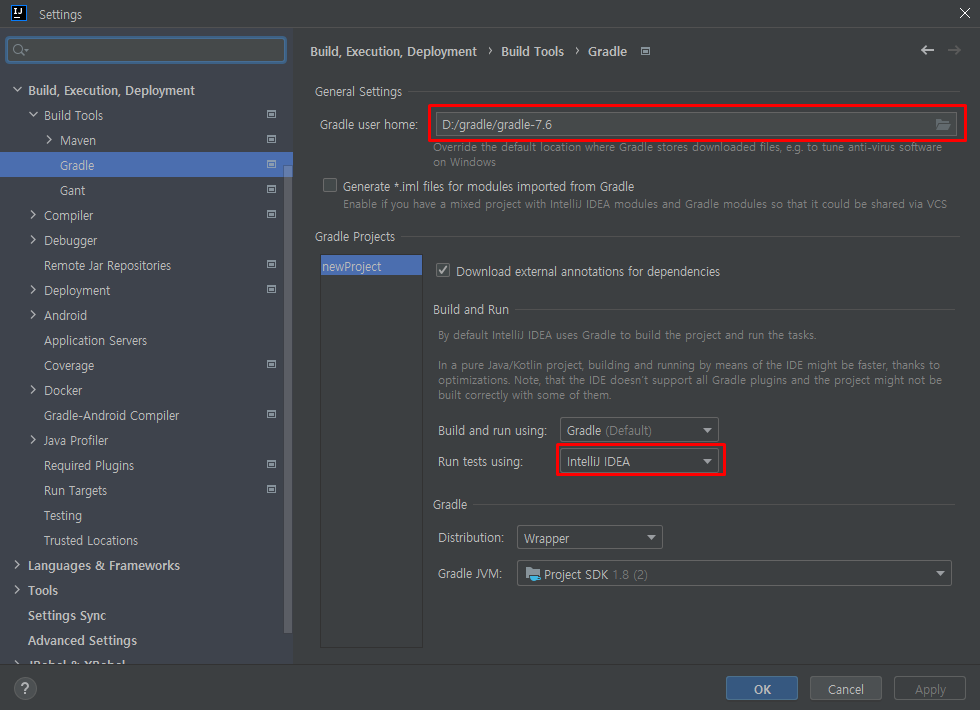The width and height of the screenshot is (980, 710).
Task: Click the search magnifier icon in settings search
Action: (x=20, y=50)
